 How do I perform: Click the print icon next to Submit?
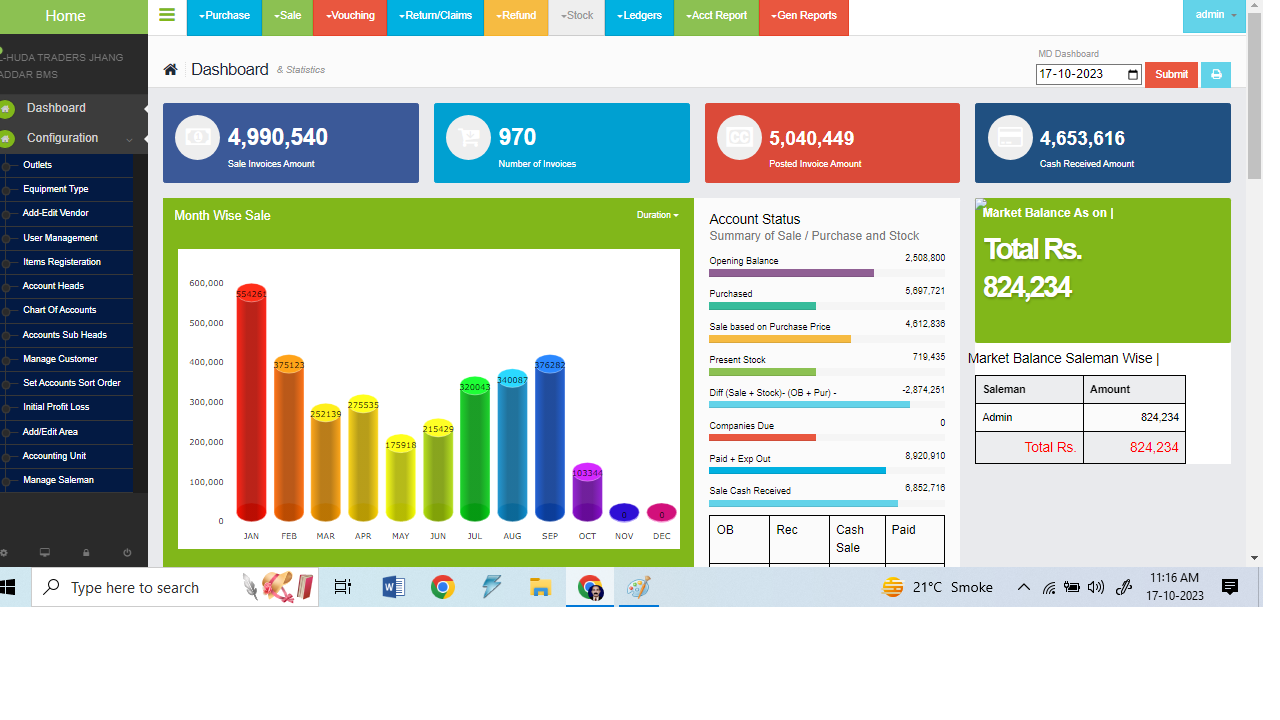1215,74
